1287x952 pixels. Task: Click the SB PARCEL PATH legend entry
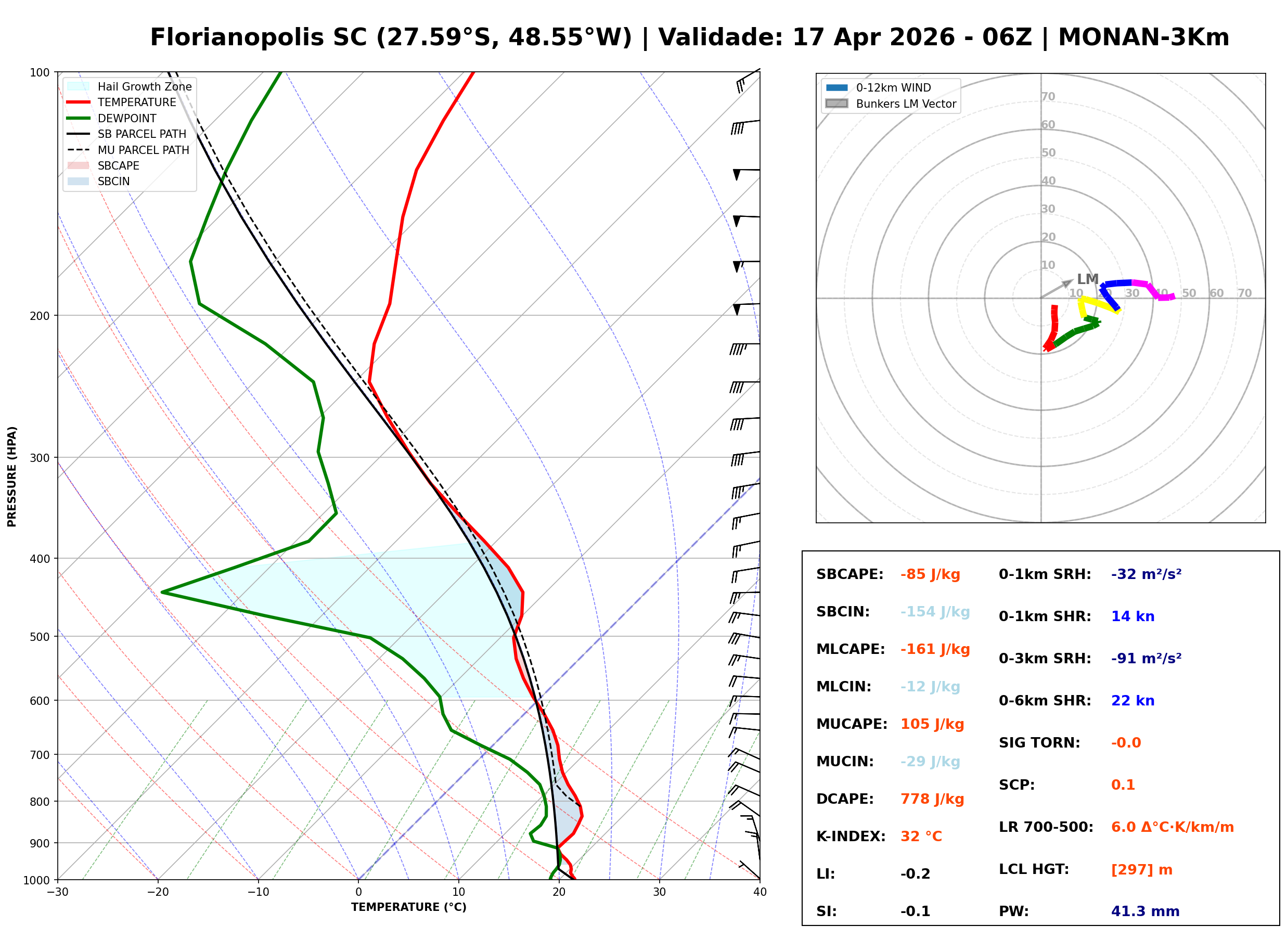(79, 134)
